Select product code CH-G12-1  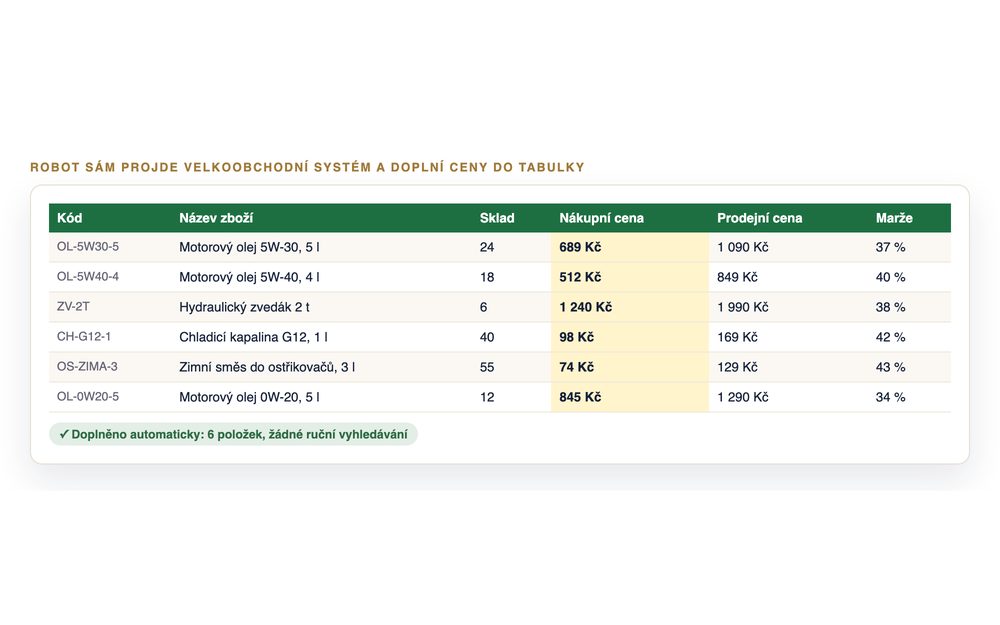84,337
